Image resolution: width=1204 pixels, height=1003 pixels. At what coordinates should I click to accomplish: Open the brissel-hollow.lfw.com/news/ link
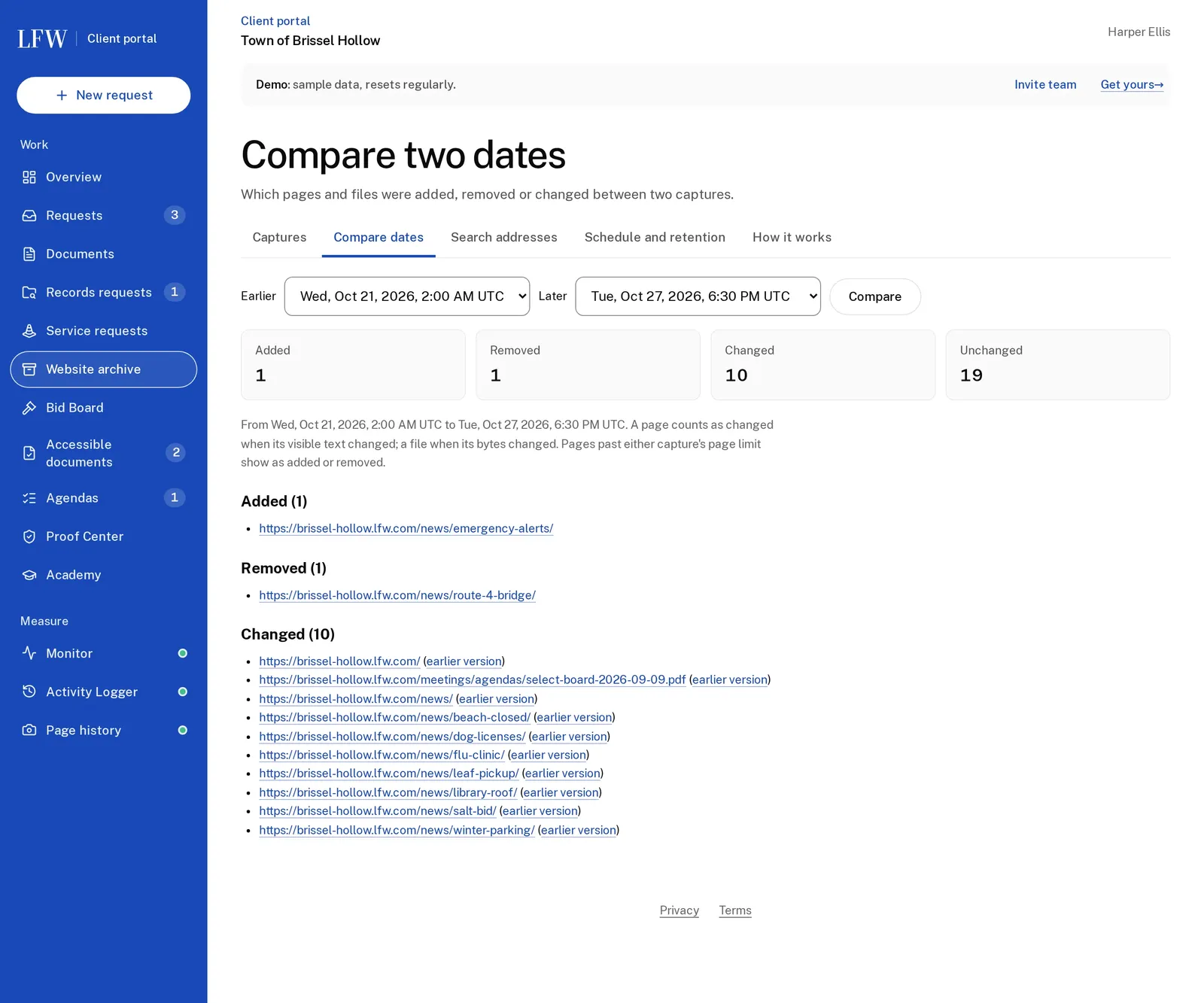click(356, 698)
